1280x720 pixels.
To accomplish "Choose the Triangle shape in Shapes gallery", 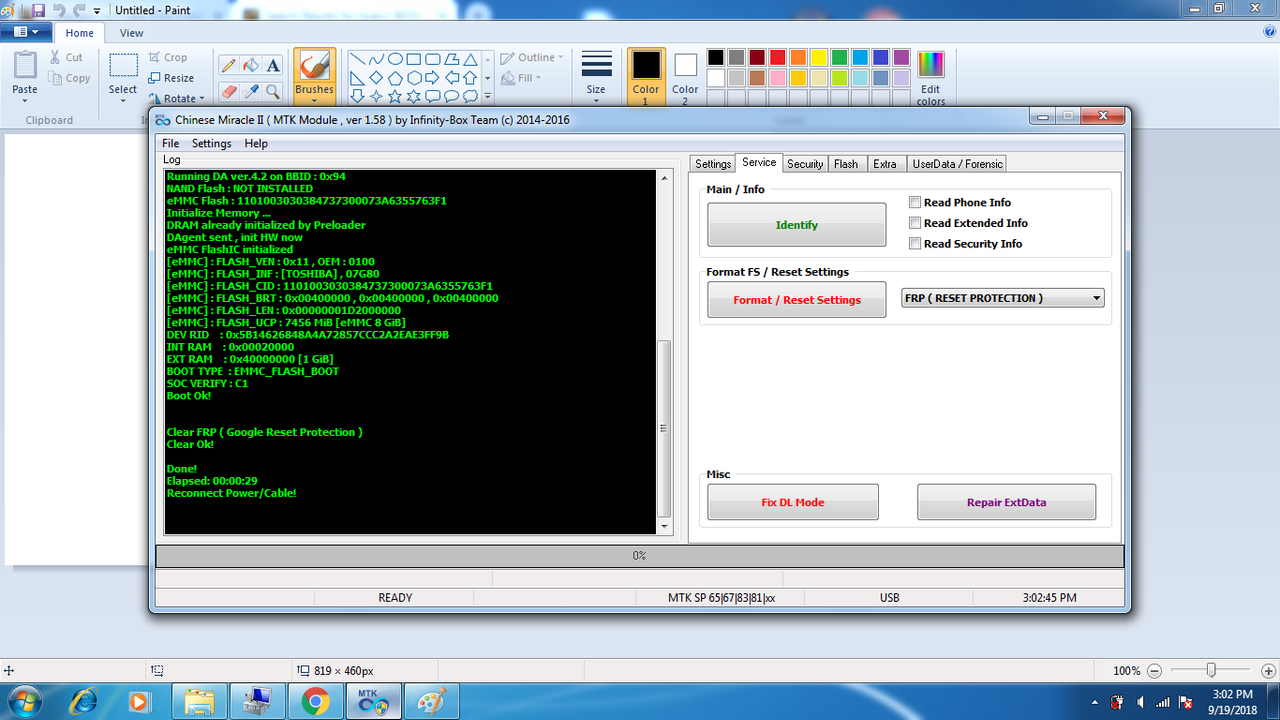I will 470,59.
